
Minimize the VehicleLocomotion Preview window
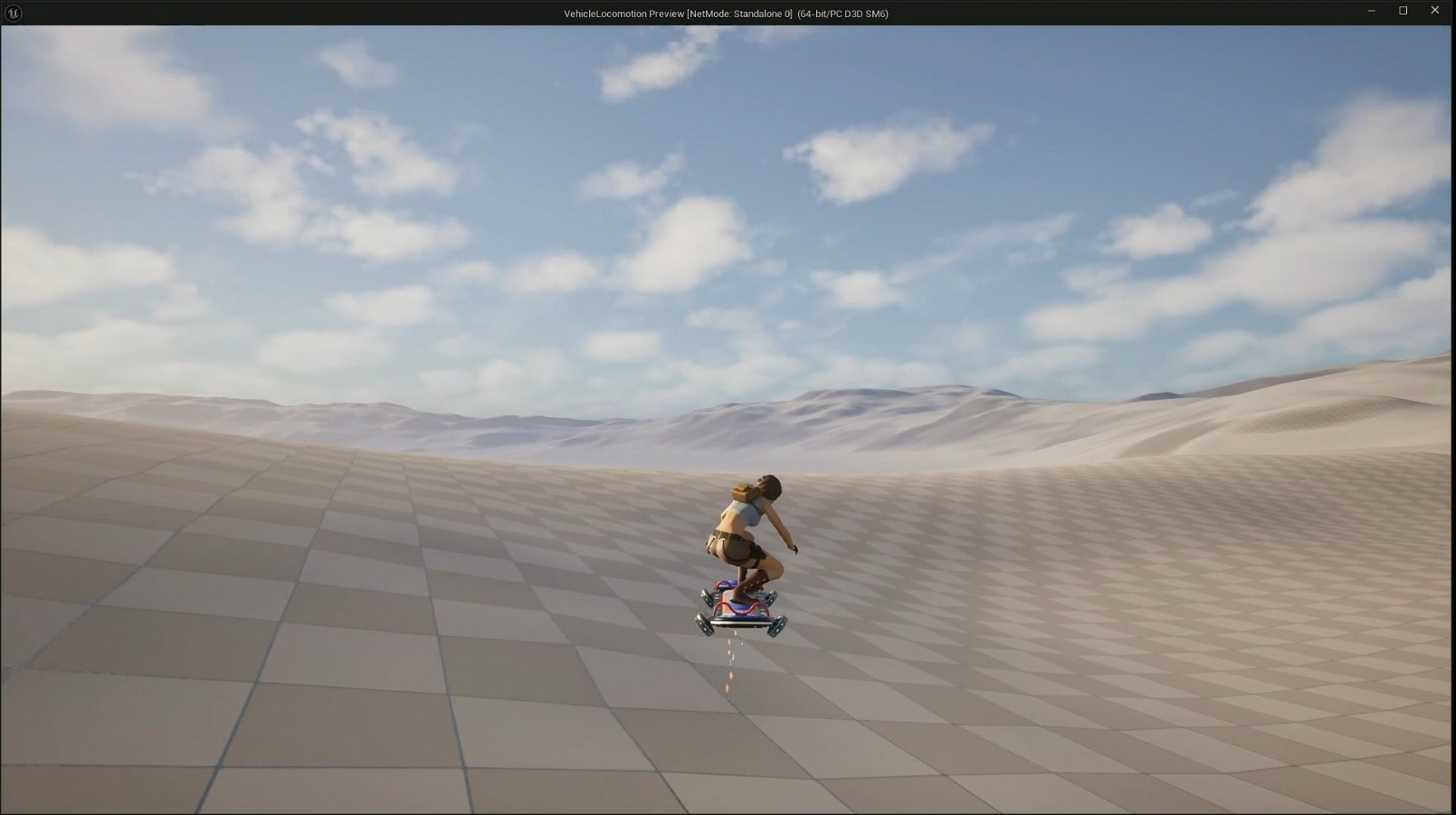click(1372, 11)
